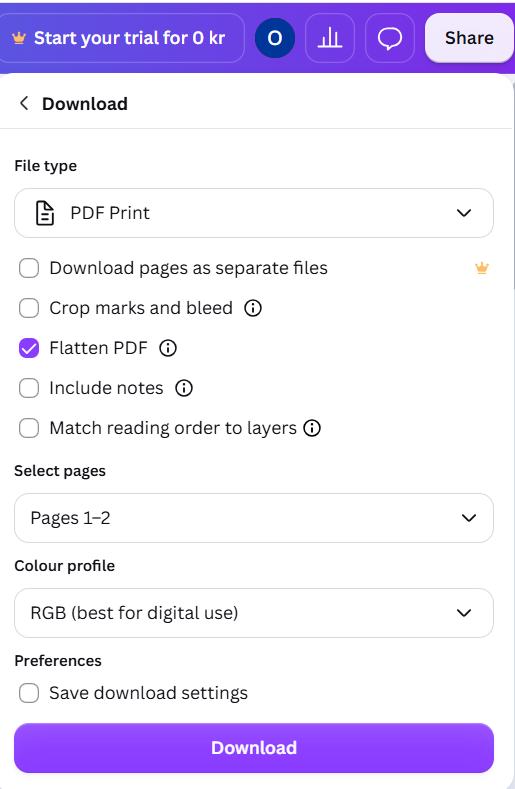The width and height of the screenshot is (515, 789).
Task: Open the RGB colour profile dropdown
Action: (254, 613)
